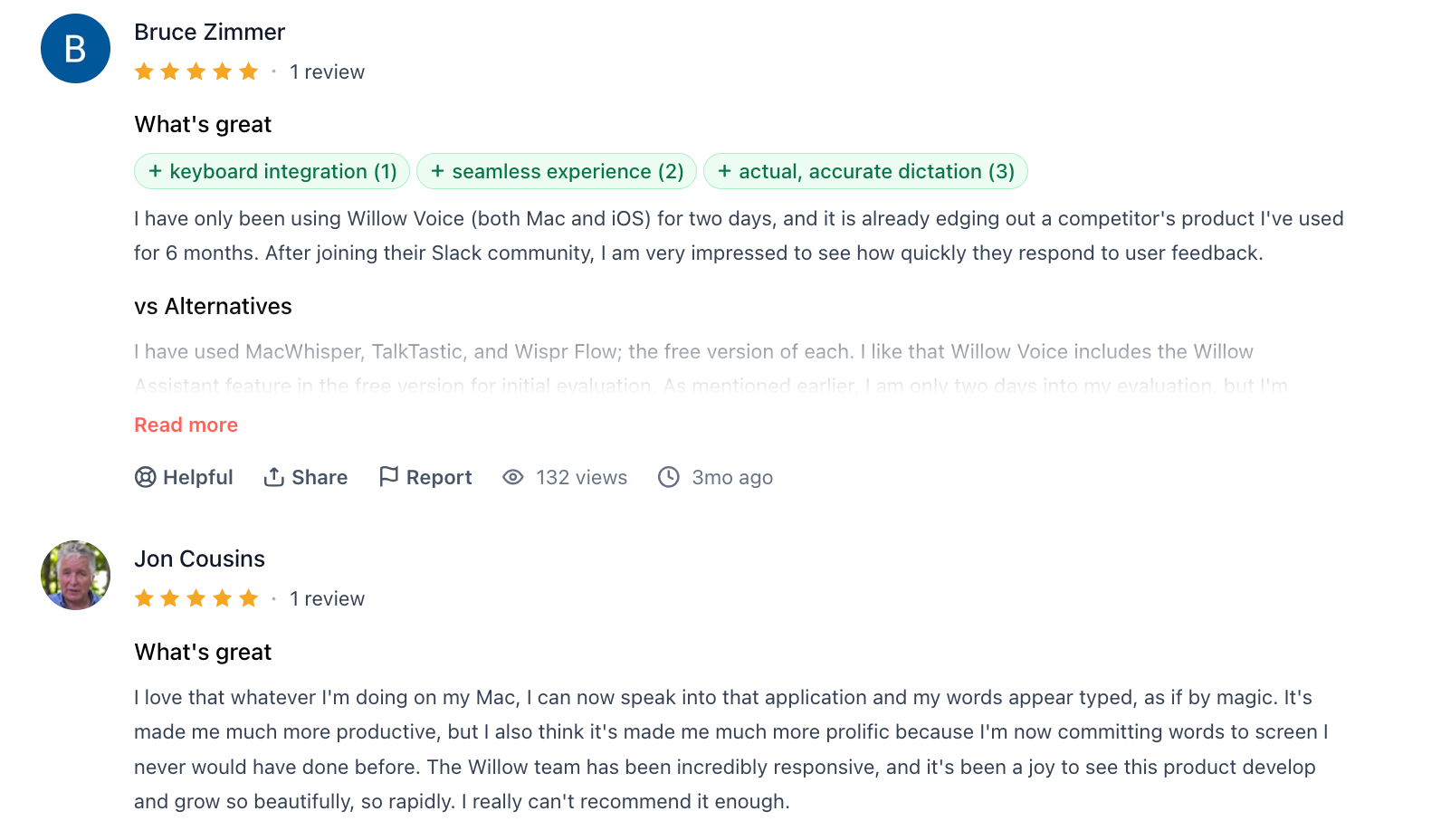Click the Report flag icon

click(388, 477)
